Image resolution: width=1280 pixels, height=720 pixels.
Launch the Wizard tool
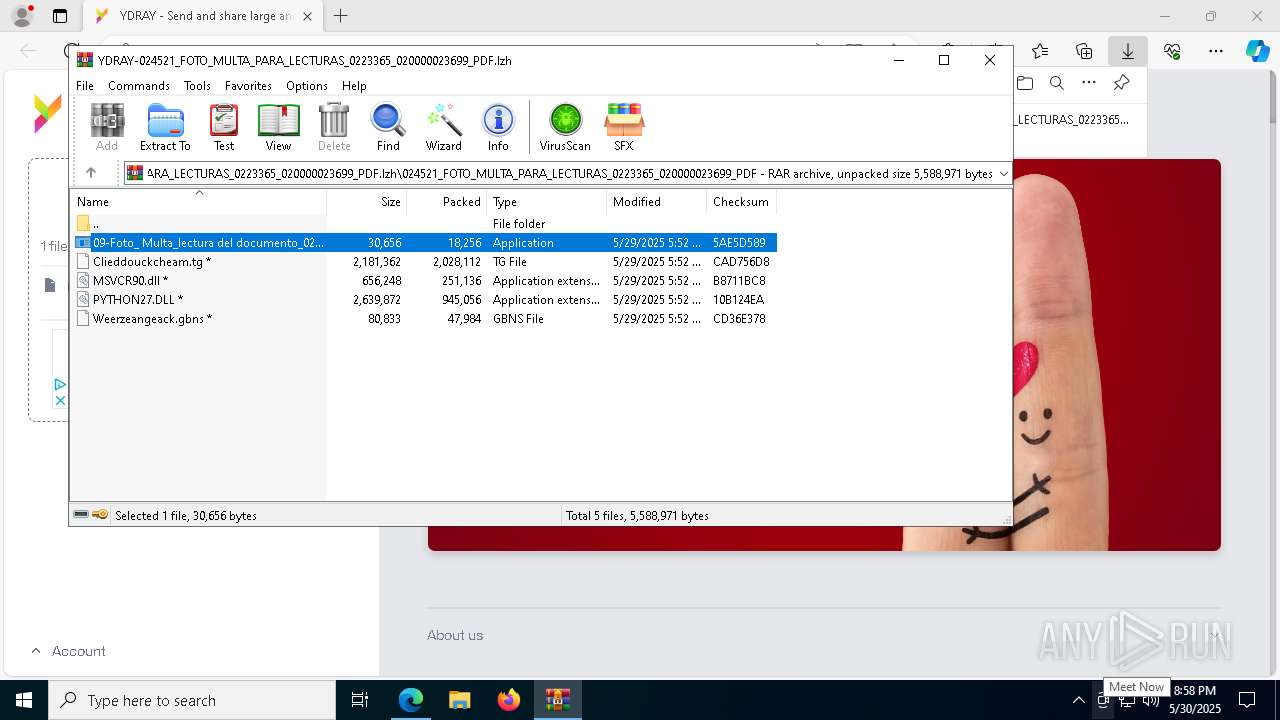[443, 127]
